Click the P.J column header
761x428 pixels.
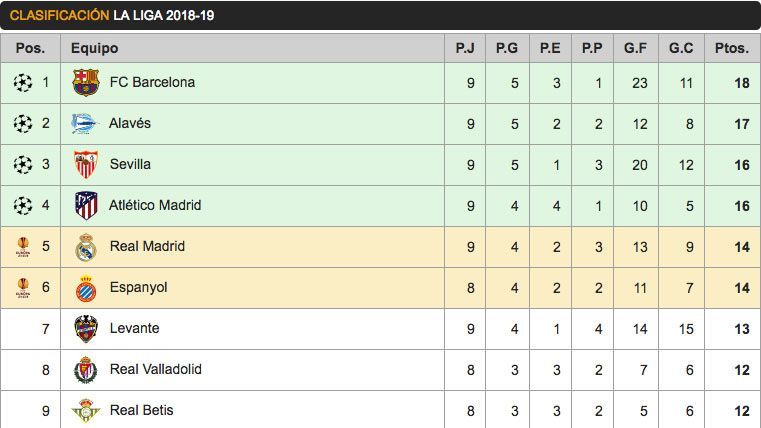pos(465,47)
